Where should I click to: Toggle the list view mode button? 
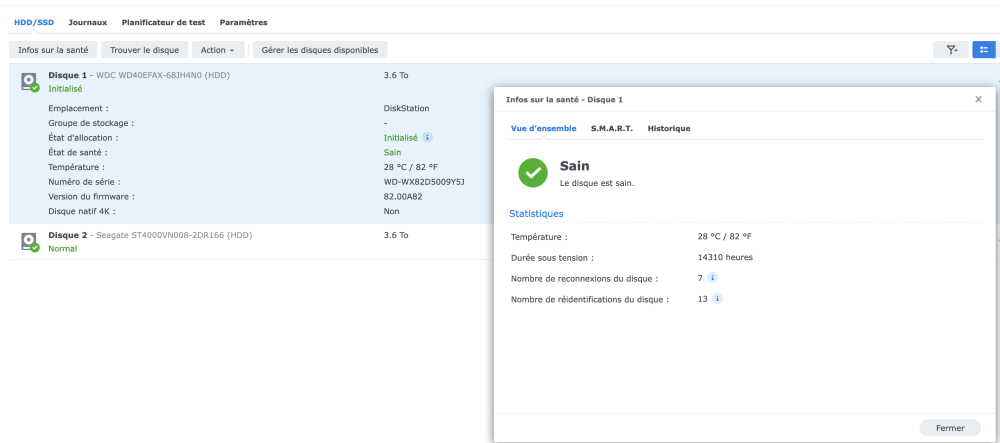point(983,49)
